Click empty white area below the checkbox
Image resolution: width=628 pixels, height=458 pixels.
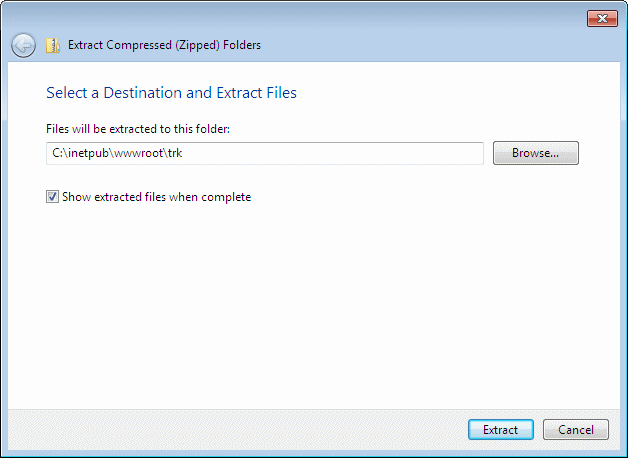(314, 304)
